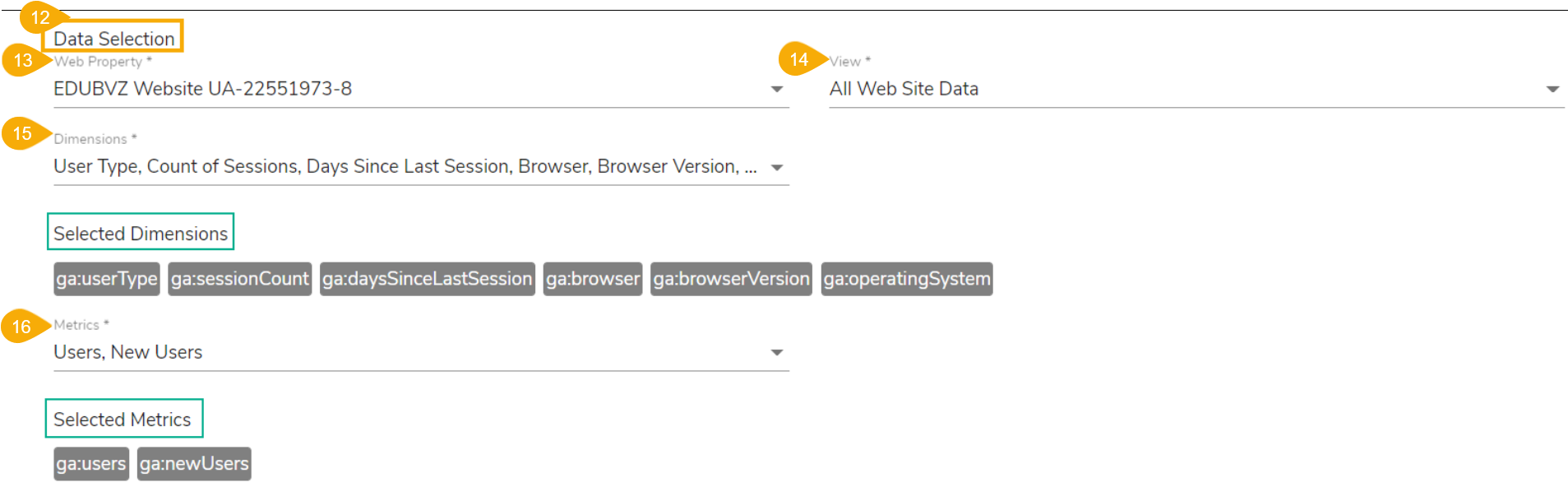Select the ga:sessionCount dimension chip
1568x487 pixels.
tap(239, 279)
